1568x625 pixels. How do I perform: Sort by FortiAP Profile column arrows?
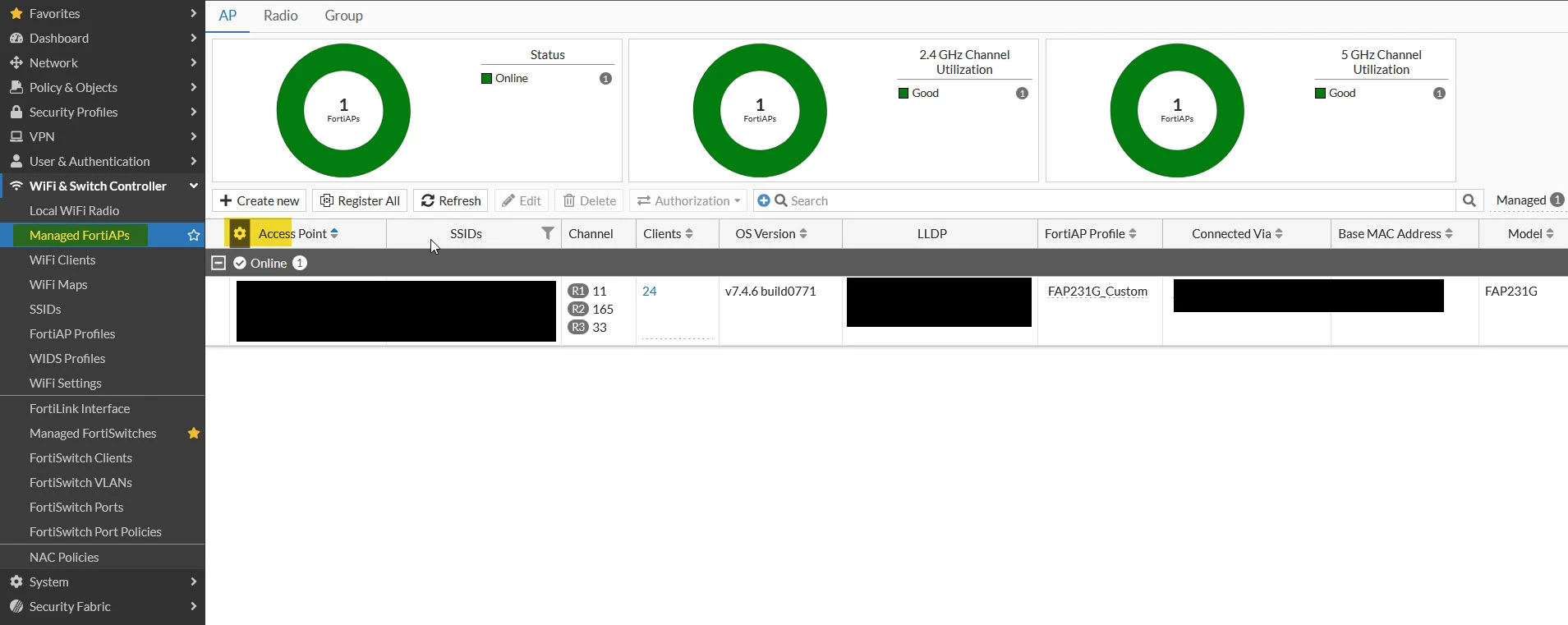(x=1133, y=233)
